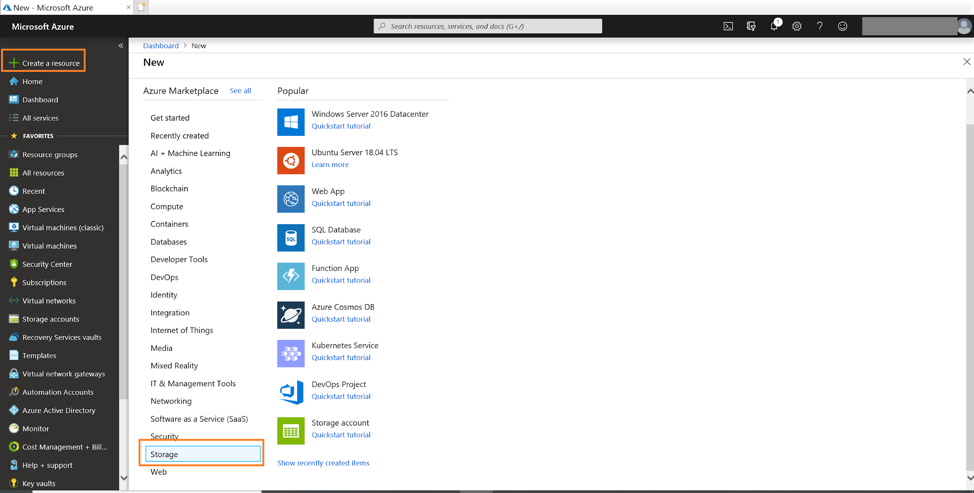Open directory and subscription filter icon
974x493 pixels.
pyautogui.click(x=751, y=27)
